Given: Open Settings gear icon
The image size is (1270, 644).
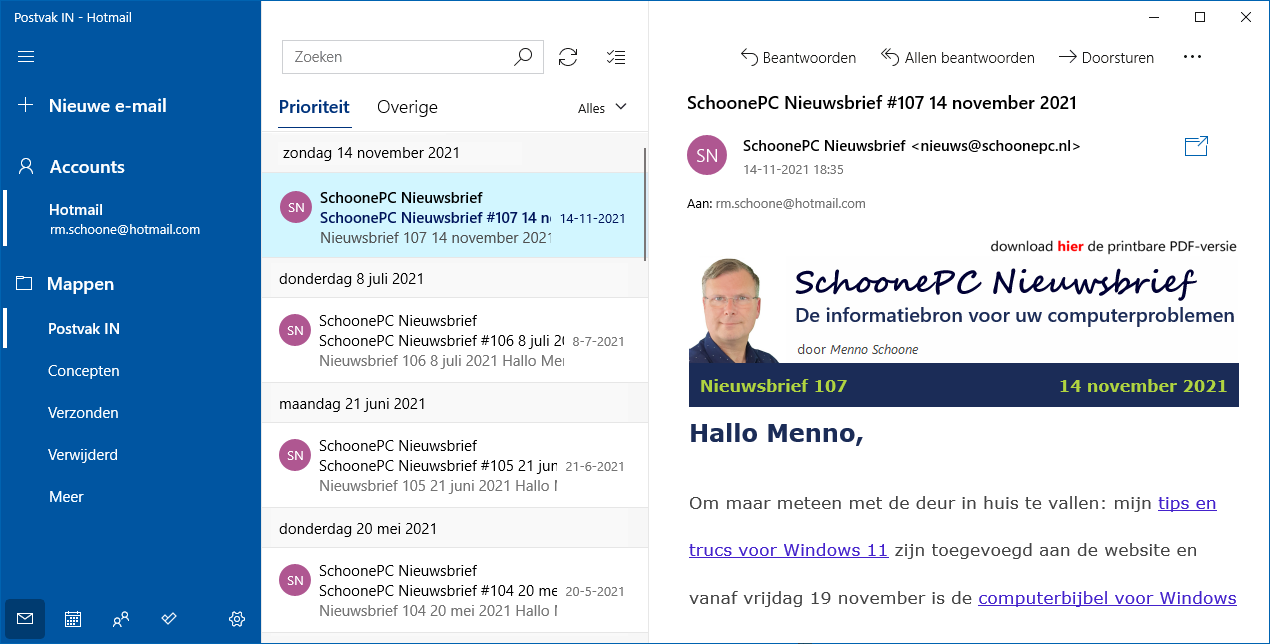Looking at the screenshot, I should [237, 619].
